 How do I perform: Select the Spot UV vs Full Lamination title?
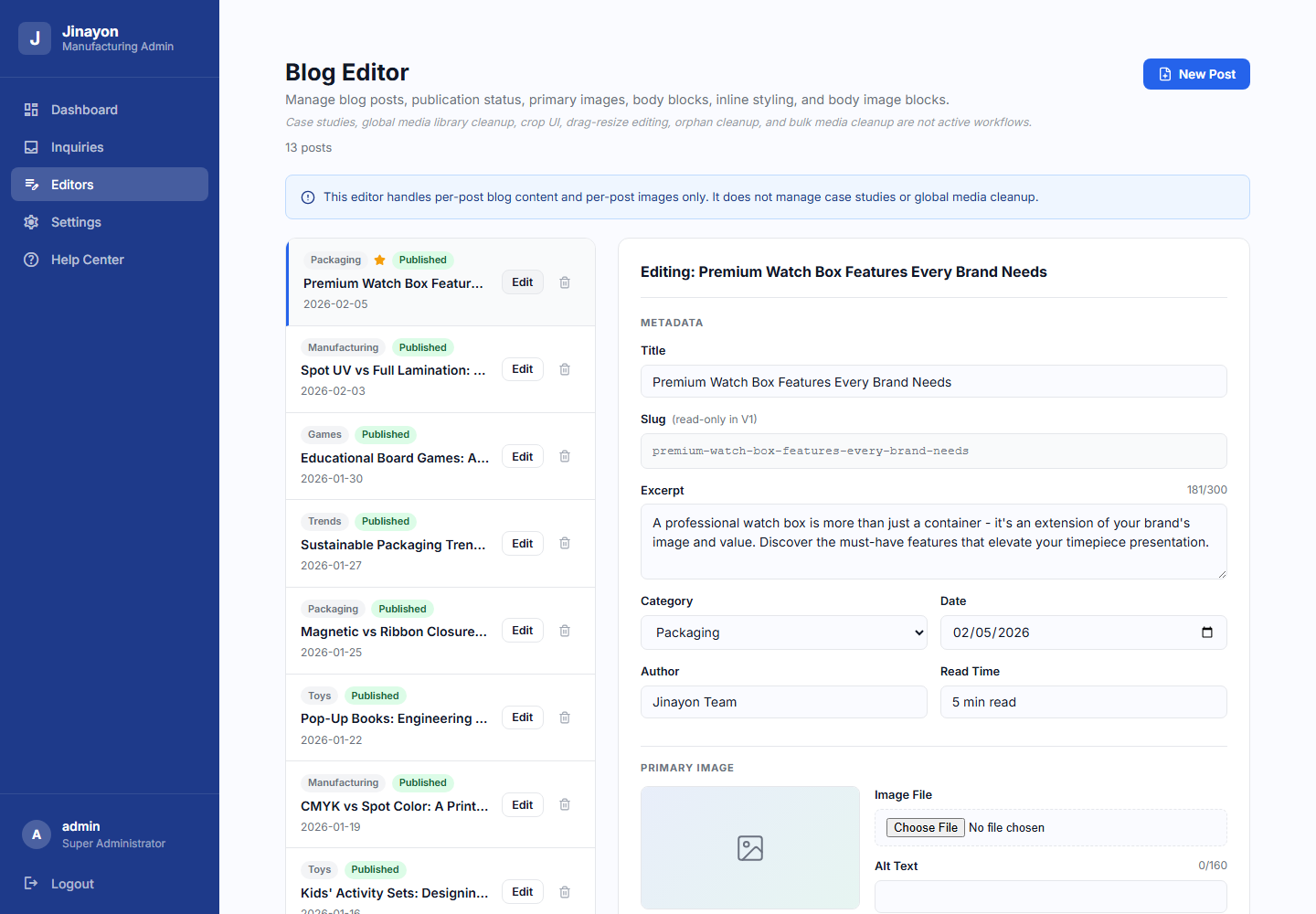tap(393, 370)
